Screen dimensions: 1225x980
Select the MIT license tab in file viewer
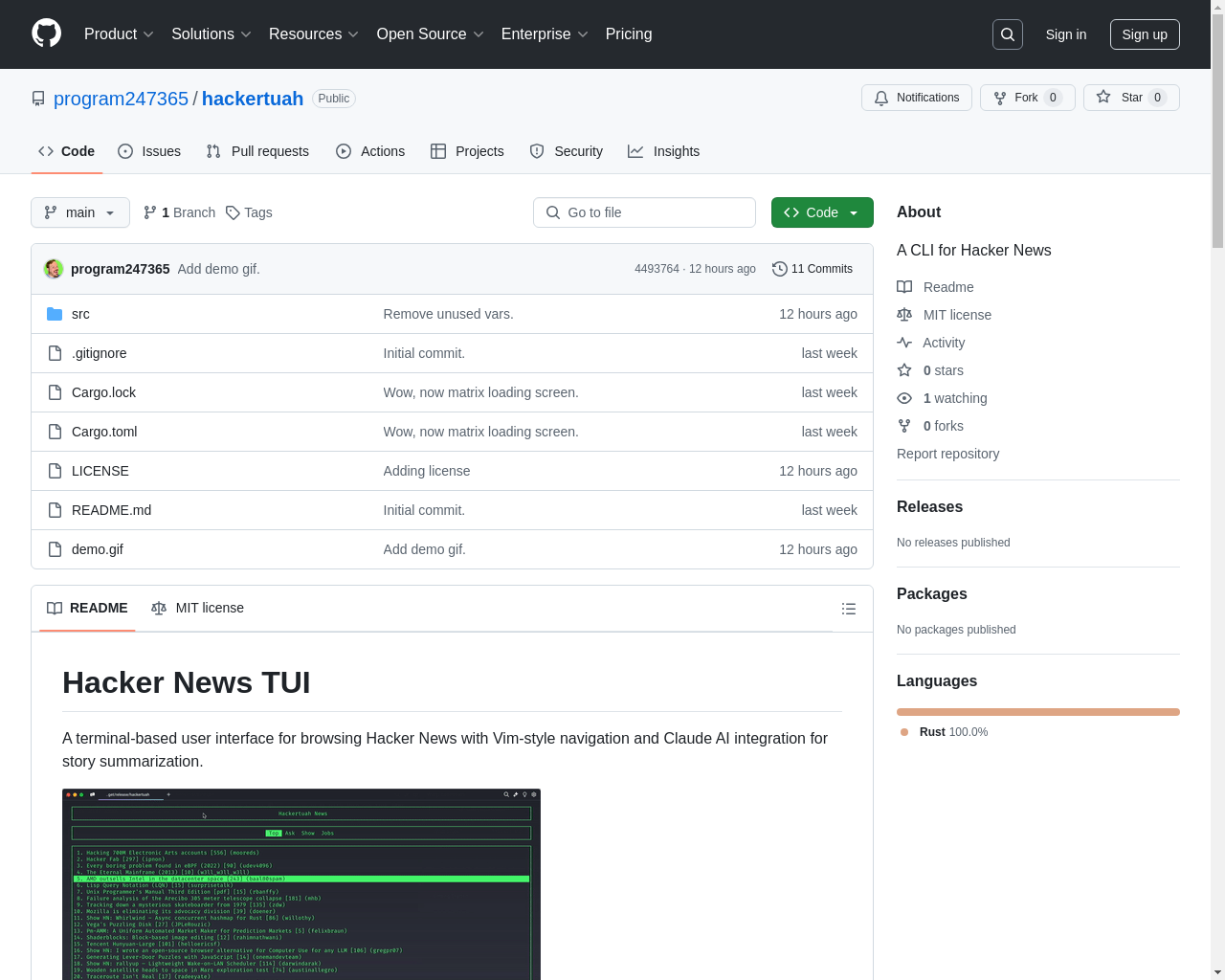(x=197, y=608)
